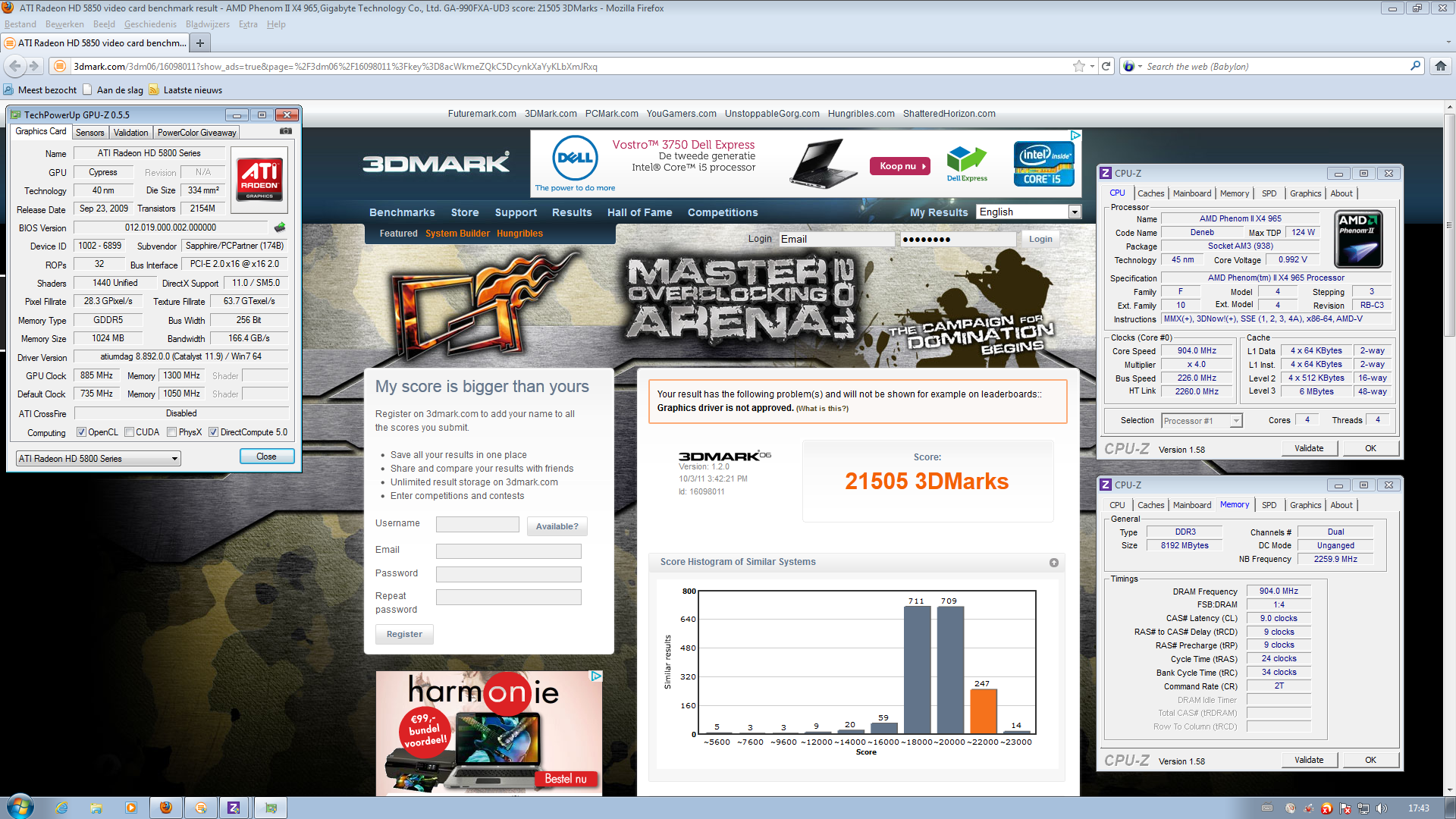Screen dimensions: 1456x819
Task: Click the volume icon in the system tray
Action: click(1382, 808)
